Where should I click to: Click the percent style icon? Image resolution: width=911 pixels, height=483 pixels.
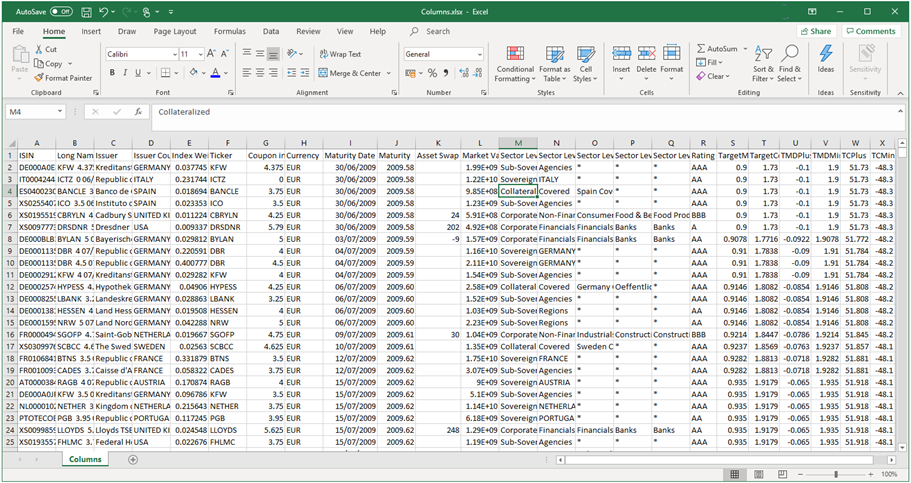[432, 73]
